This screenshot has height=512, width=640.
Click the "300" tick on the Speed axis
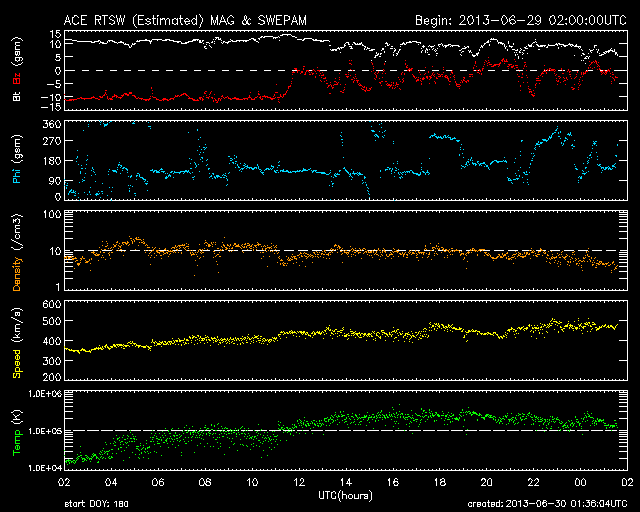pos(52,361)
